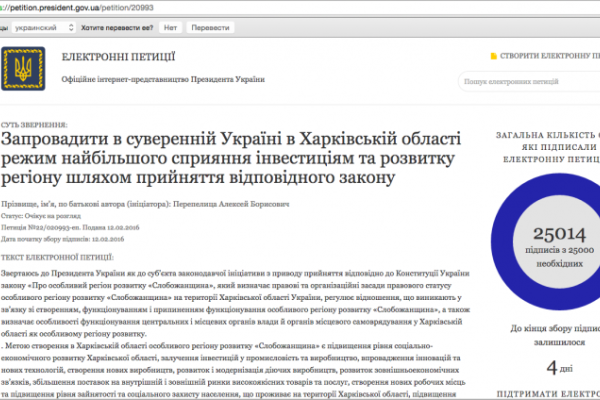The height and width of the screenshot is (400, 600).
Task: Click 'підписів з 25000 необхідних' text
Action: click(559, 257)
